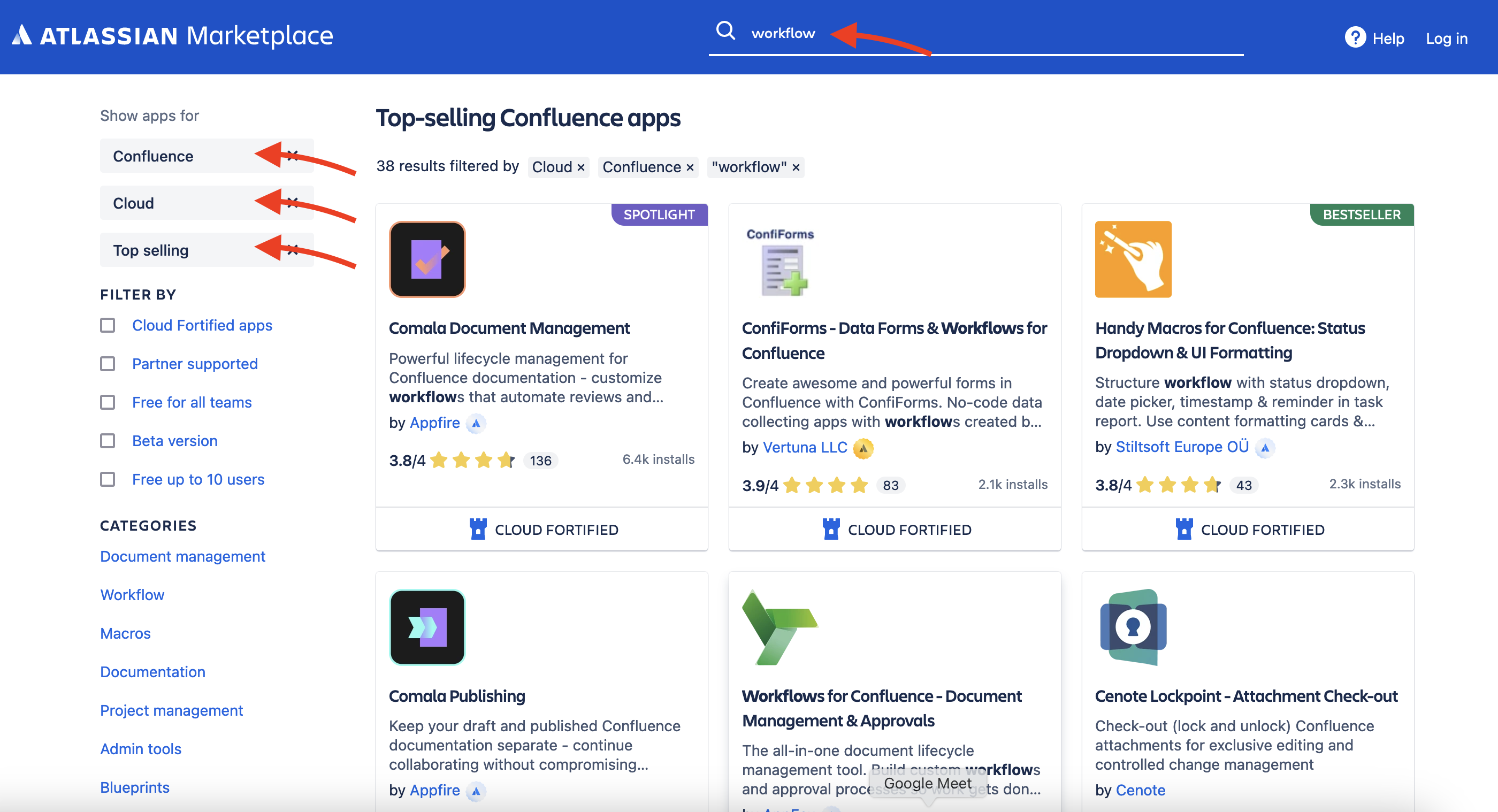Open the Comala Document Management app icon
Image resolution: width=1498 pixels, height=812 pixels.
(427, 259)
